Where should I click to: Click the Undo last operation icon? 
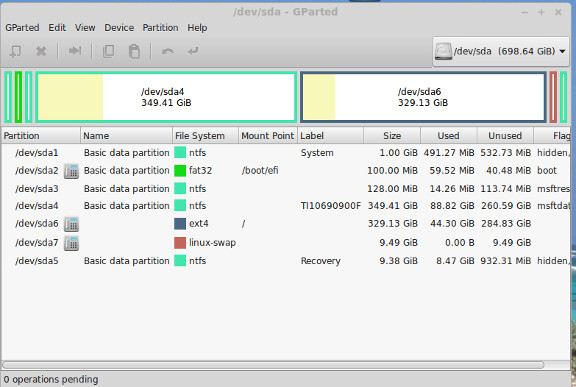[168, 51]
